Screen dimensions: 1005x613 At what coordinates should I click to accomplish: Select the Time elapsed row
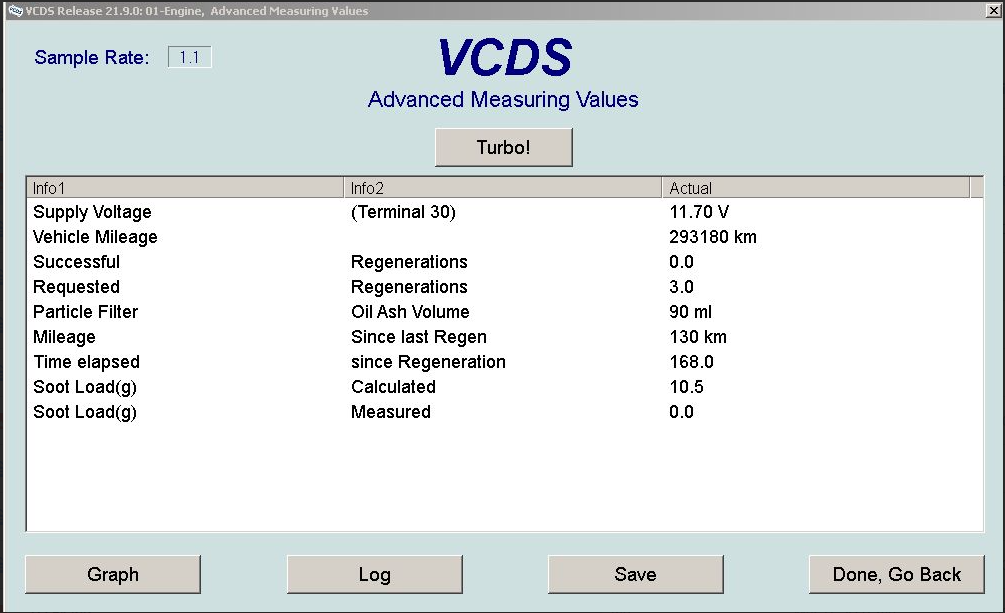(x=504, y=362)
